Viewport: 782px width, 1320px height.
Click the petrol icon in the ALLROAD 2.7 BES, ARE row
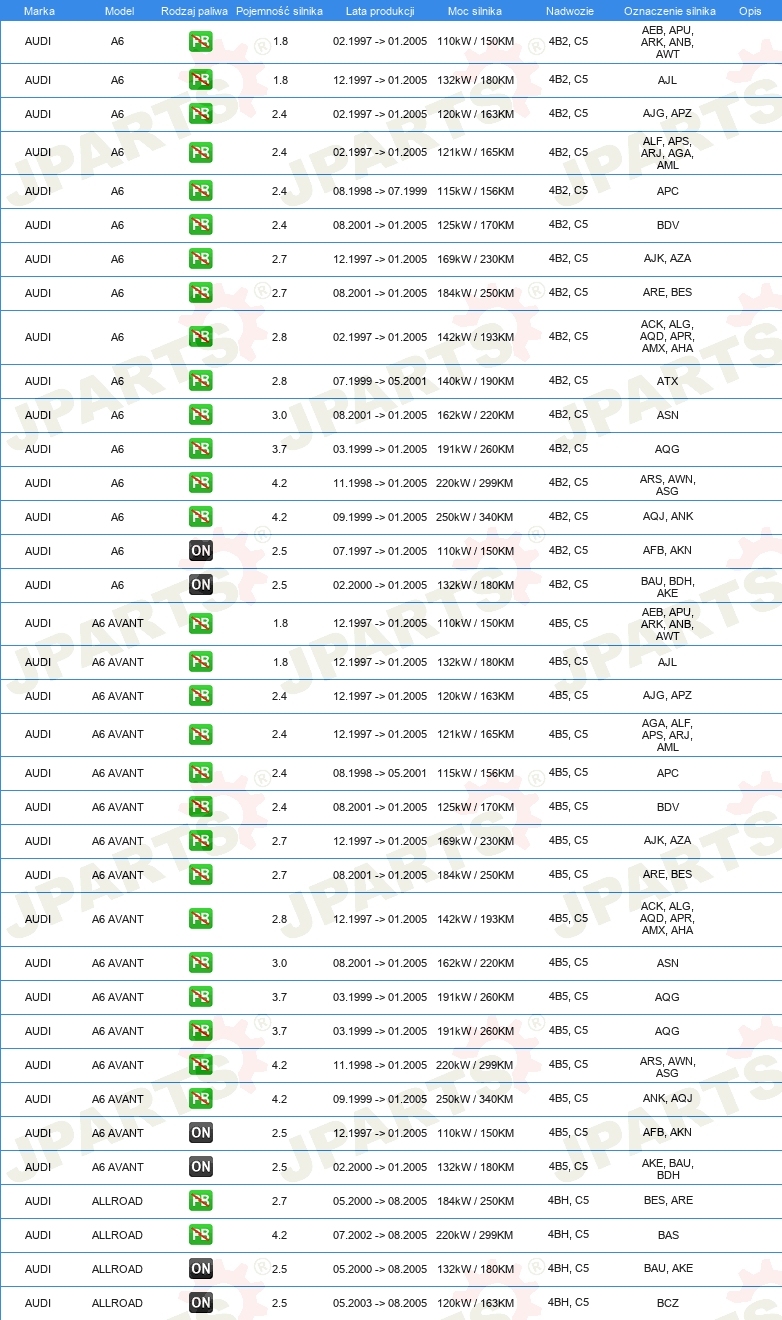(x=201, y=1201)
